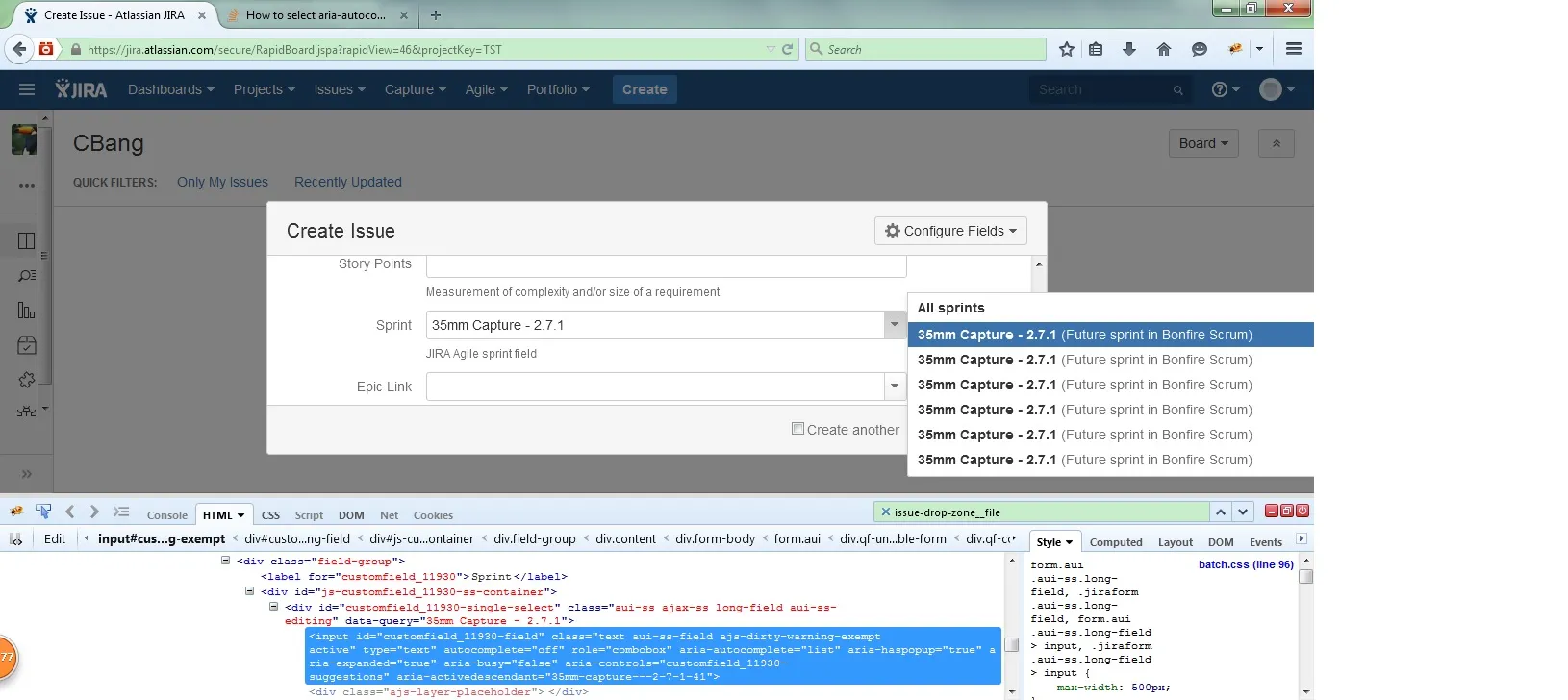The height and width of the screenshot is (700, 1568).
Task: Jump to previous Firebug search match
Action: pyautogui.click(x=1220, y=512)
